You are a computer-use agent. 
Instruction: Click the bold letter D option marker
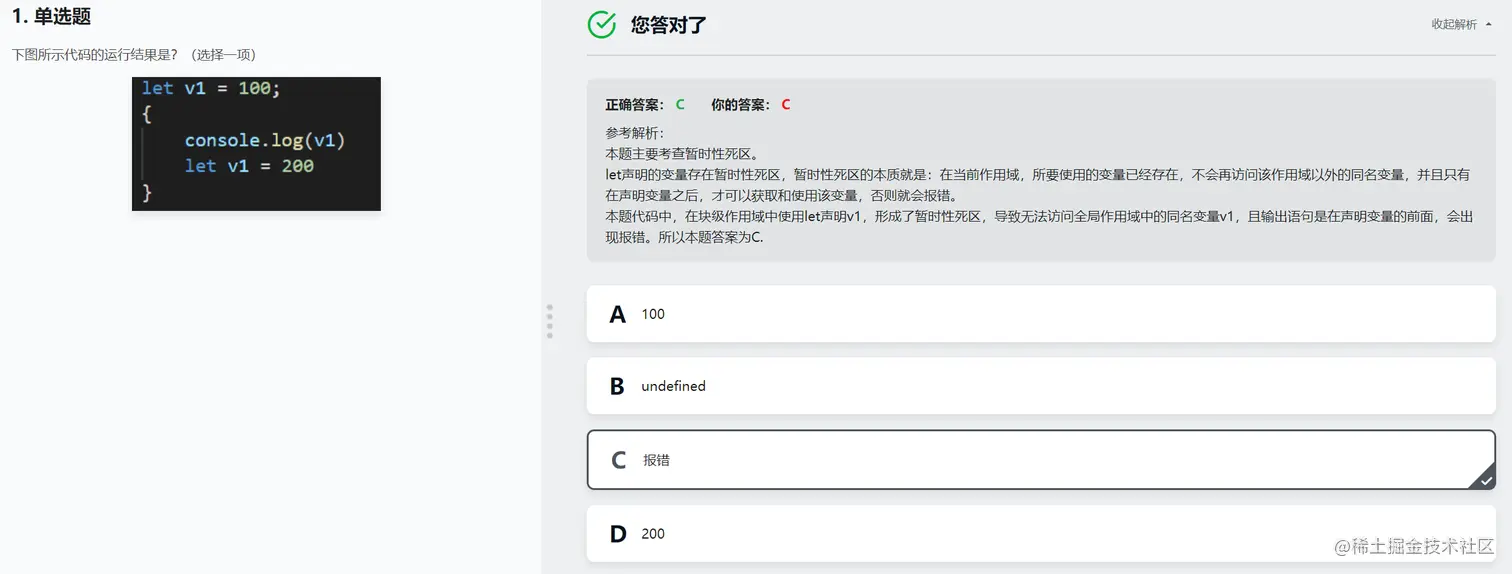coord(618,534)
